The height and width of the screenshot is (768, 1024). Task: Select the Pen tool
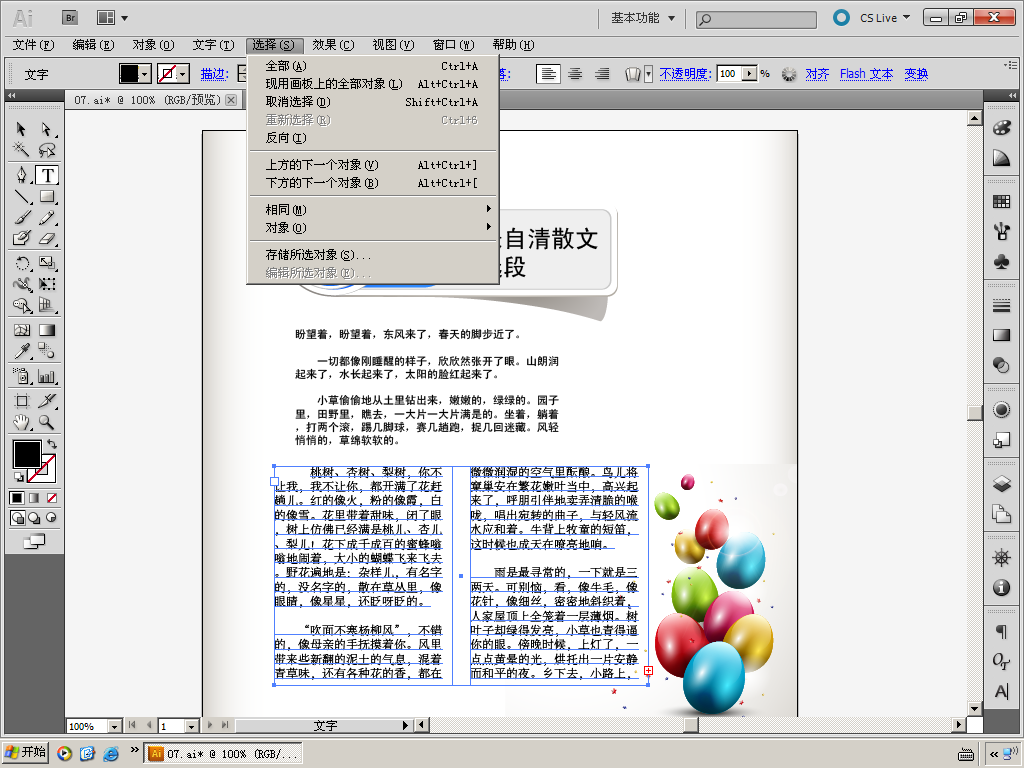tap(22, 175)
